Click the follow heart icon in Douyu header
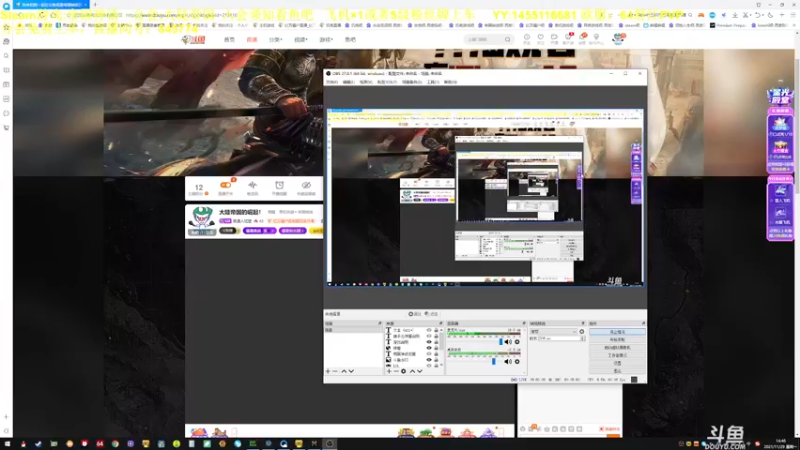Screen dimensions: 800x450 540,38
